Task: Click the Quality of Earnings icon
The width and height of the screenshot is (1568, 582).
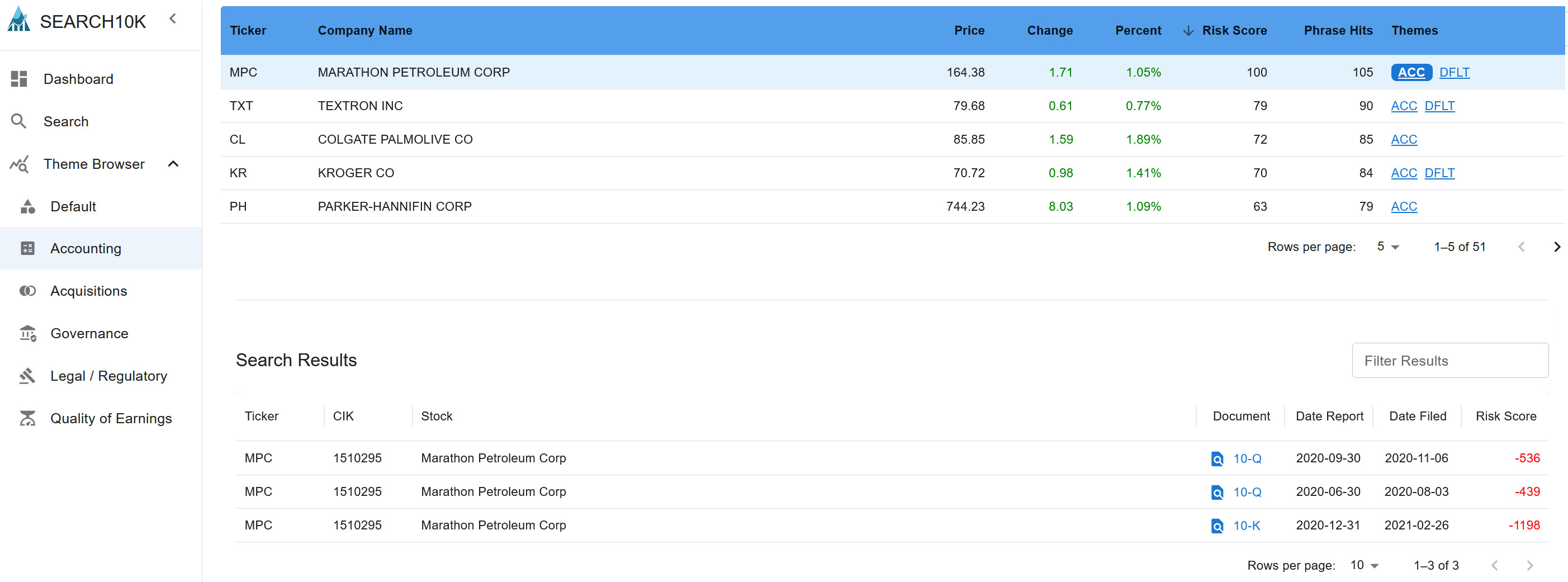Action: (27, 418)
